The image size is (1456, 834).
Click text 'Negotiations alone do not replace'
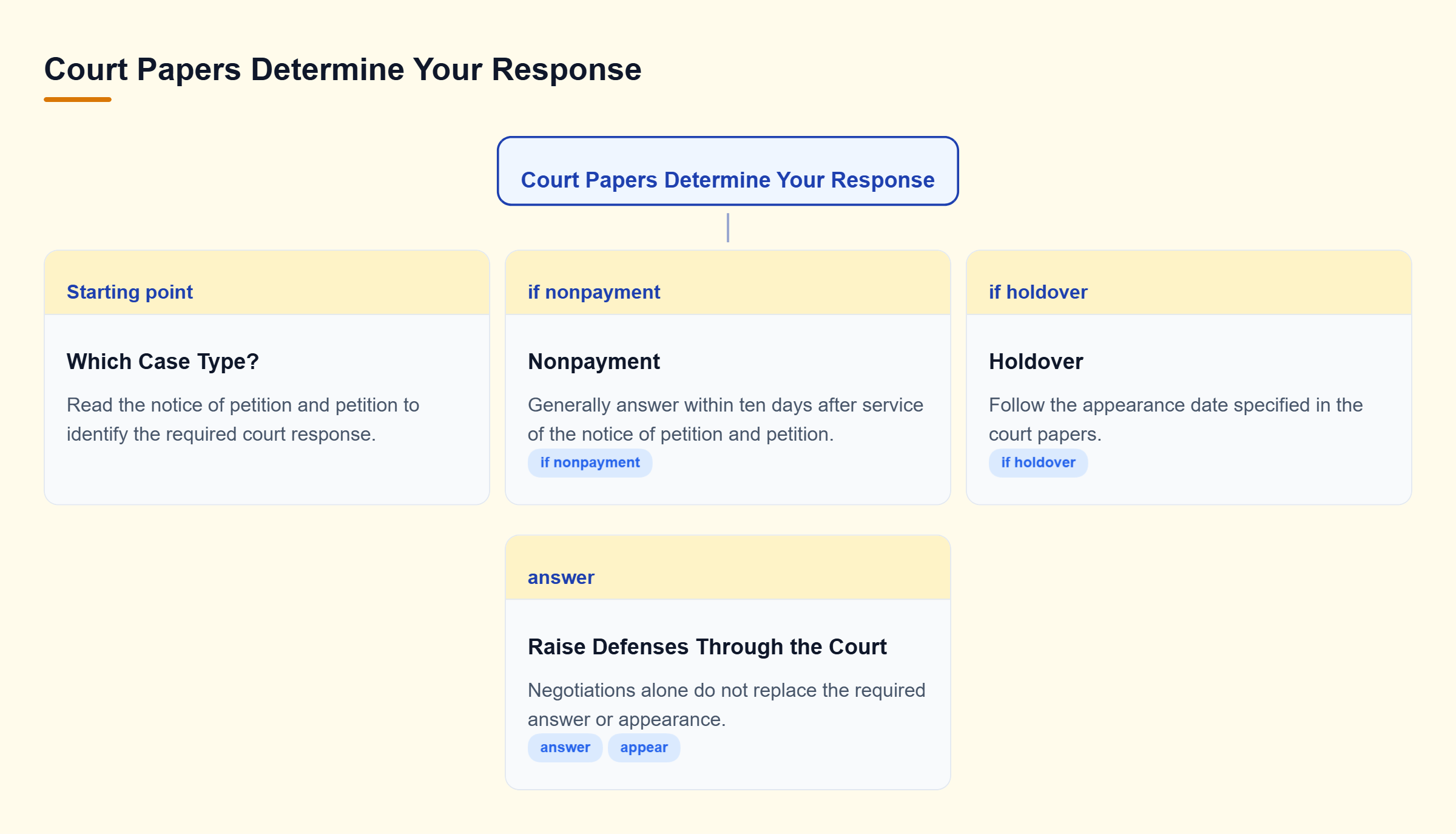673,690
